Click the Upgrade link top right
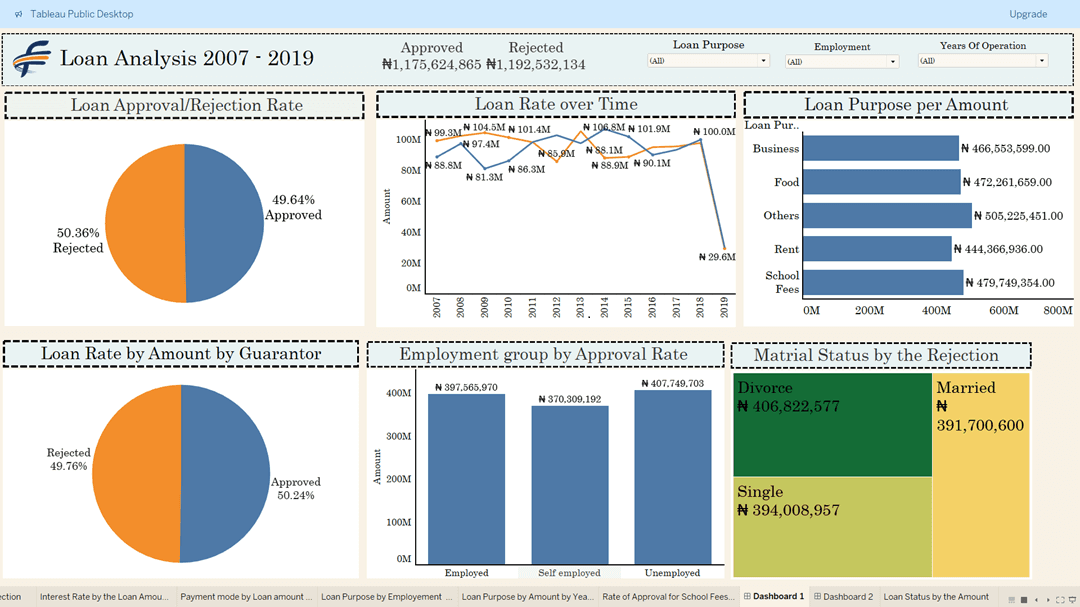Screen dimensions: 1080x607 pyautogui.click(x=1028, y=14)
